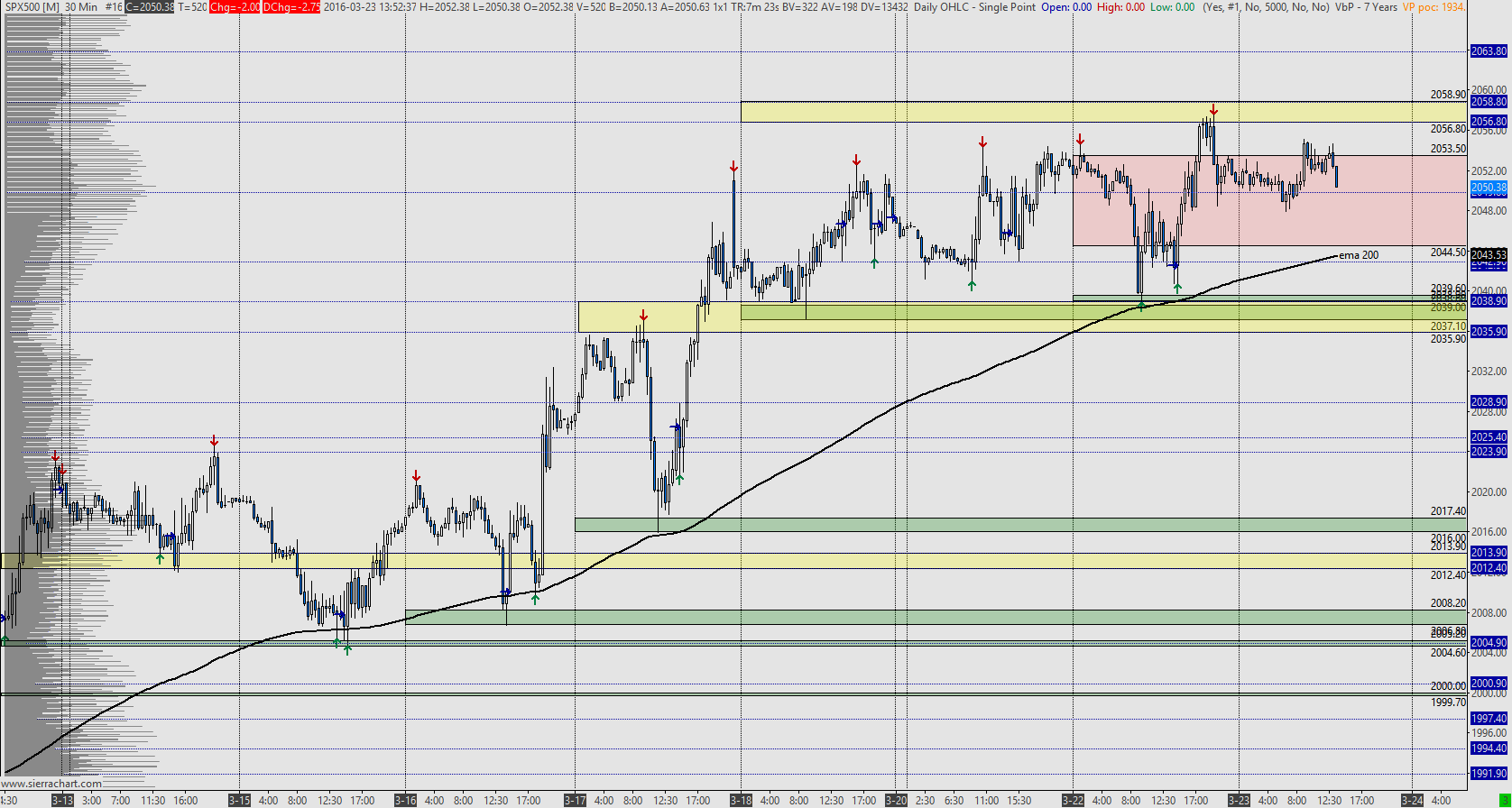Click the SPX500 [M] symbol label
This screenshot has width=1512, height=808.
click(x=31, y=7)
